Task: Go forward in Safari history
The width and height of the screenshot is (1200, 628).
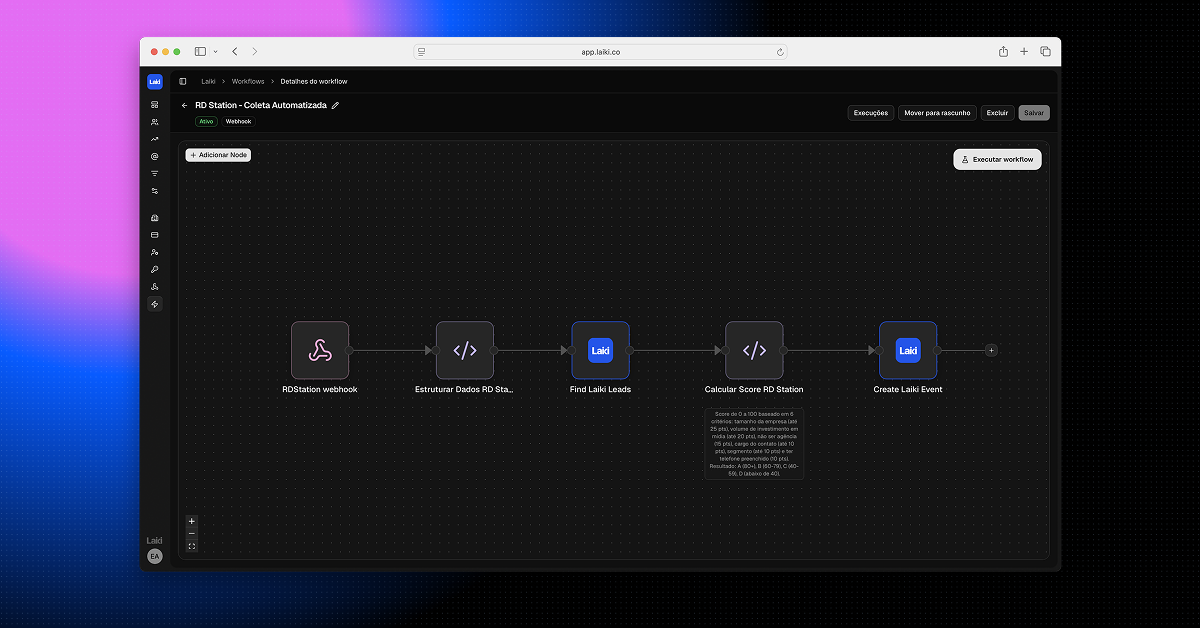Action: click(254, 51)
